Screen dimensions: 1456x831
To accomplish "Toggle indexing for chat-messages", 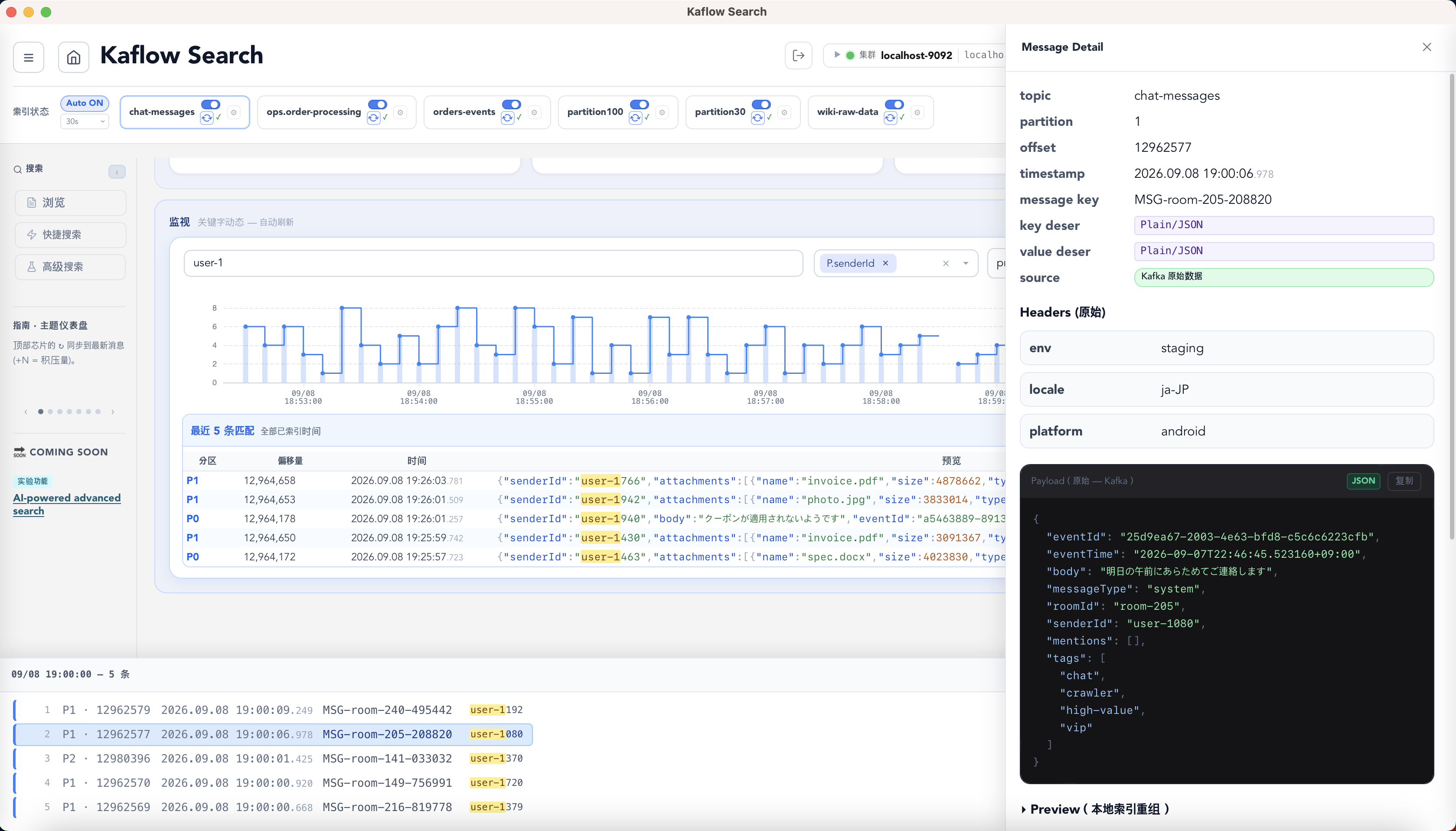I will click(x=211, y=105).
